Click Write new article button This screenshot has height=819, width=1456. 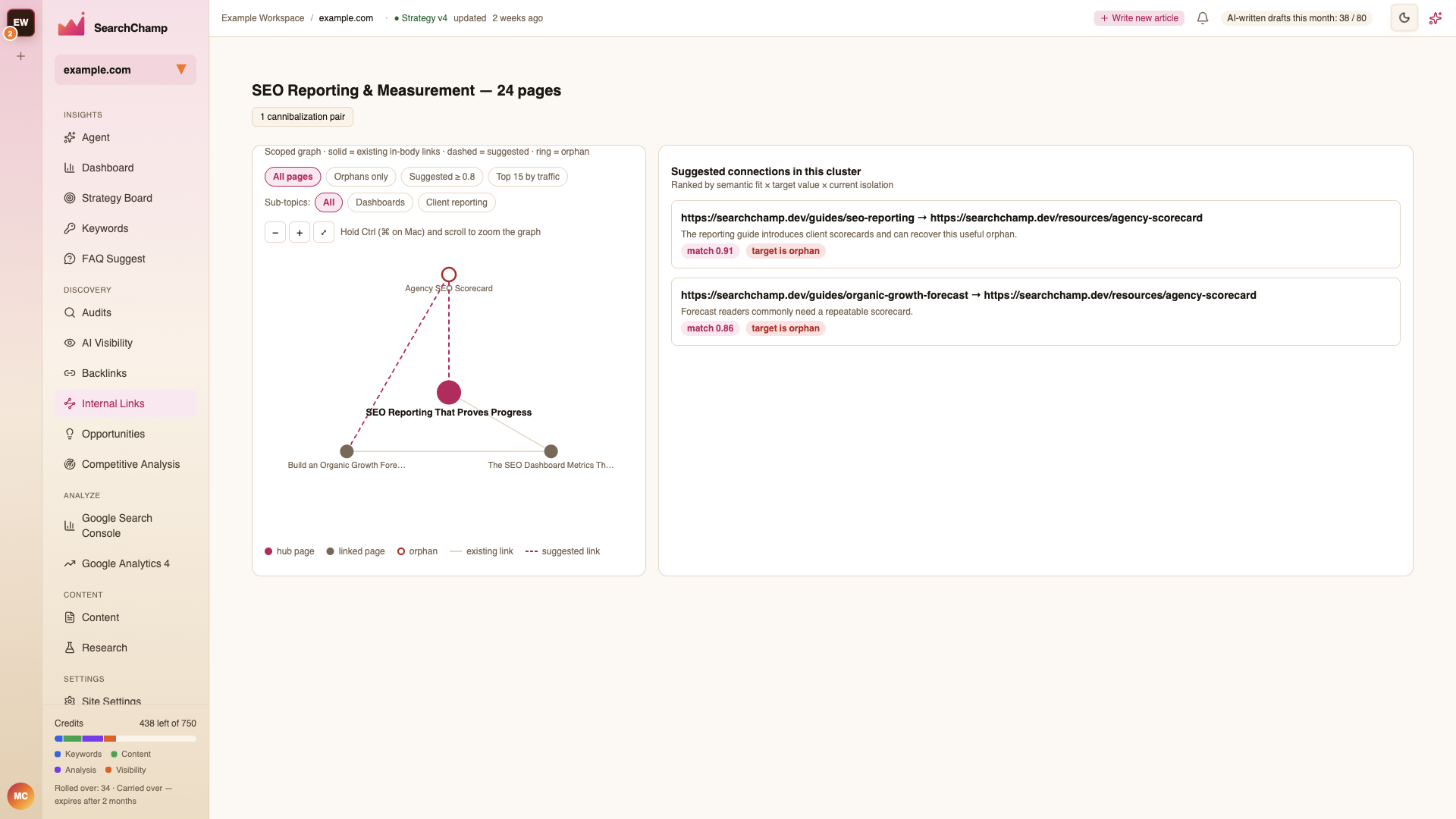1139,18
